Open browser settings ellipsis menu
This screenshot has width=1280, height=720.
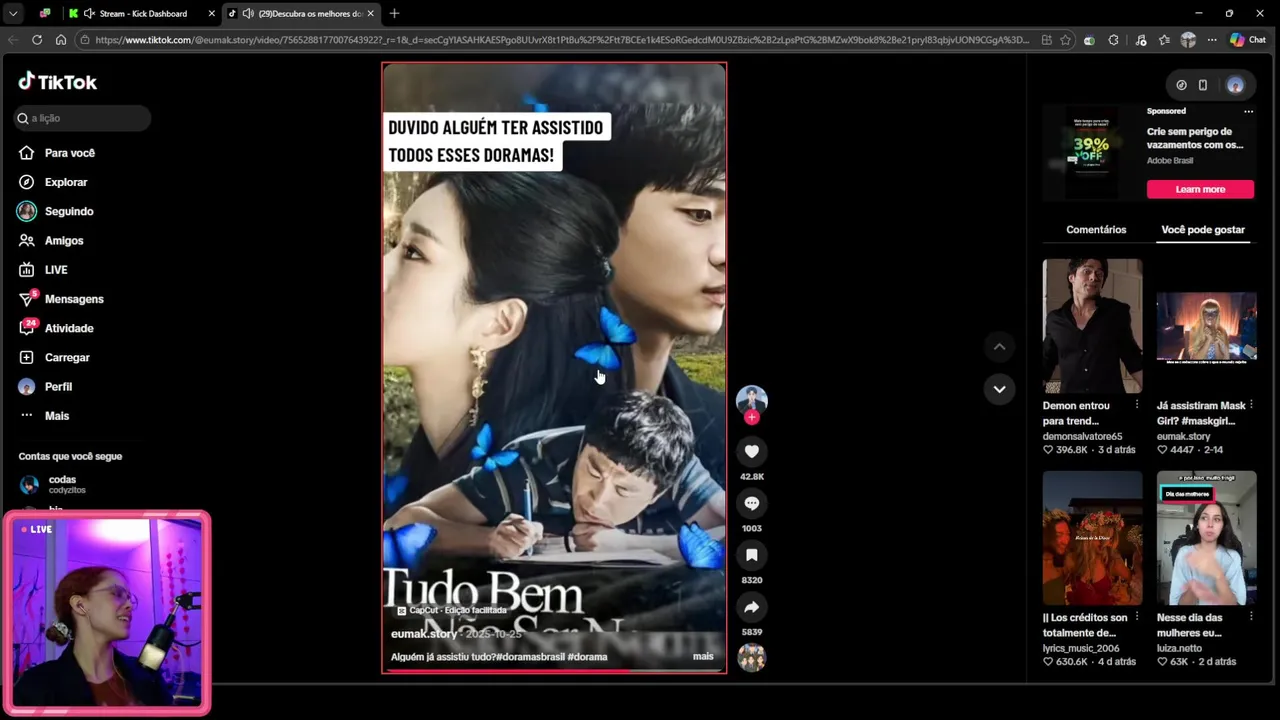1211,40
